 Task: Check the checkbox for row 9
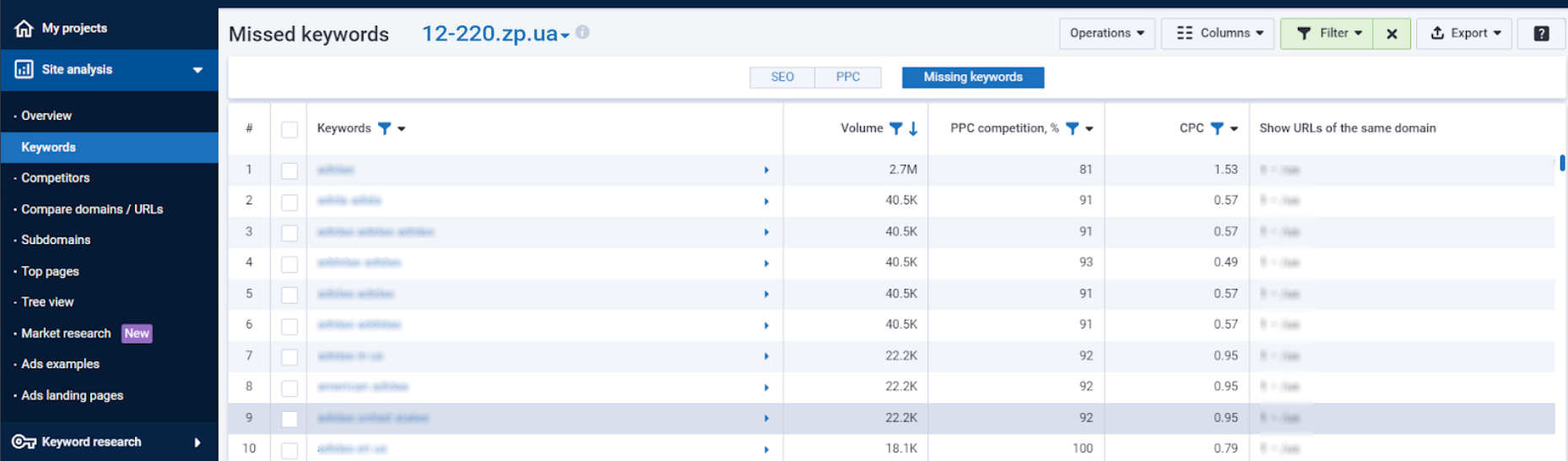289,419
